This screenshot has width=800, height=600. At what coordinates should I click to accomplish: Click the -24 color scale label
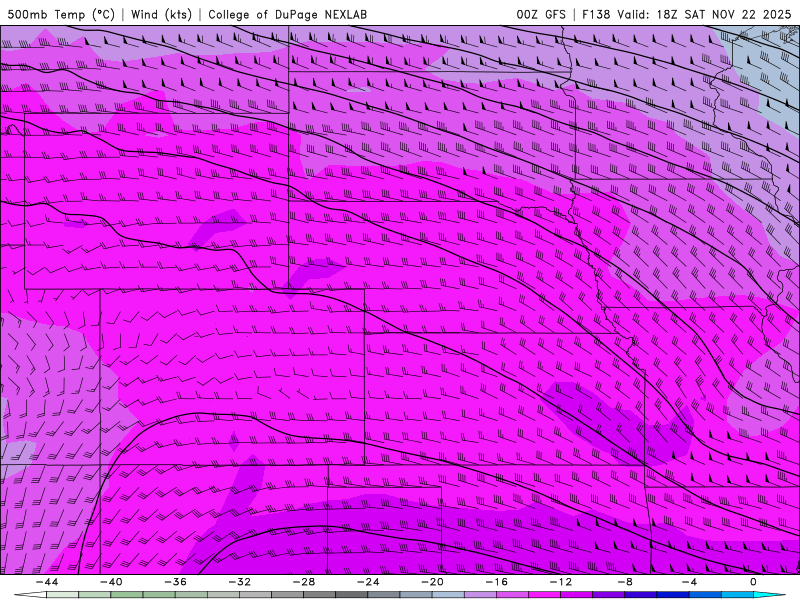[x=368, y=582]
